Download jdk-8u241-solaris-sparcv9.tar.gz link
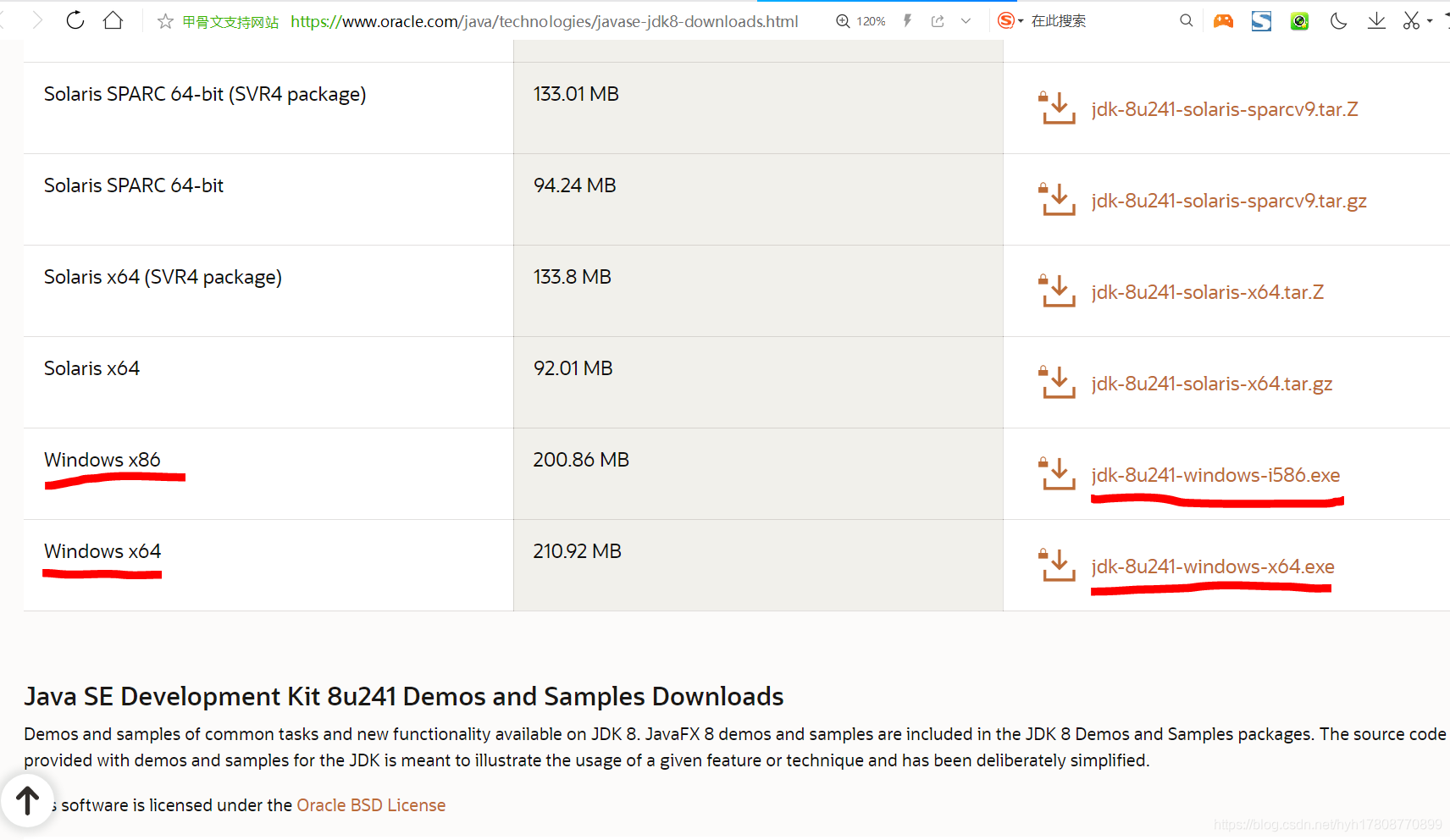This screenshot has height=840, width=1450. (x=1229, y=201)
